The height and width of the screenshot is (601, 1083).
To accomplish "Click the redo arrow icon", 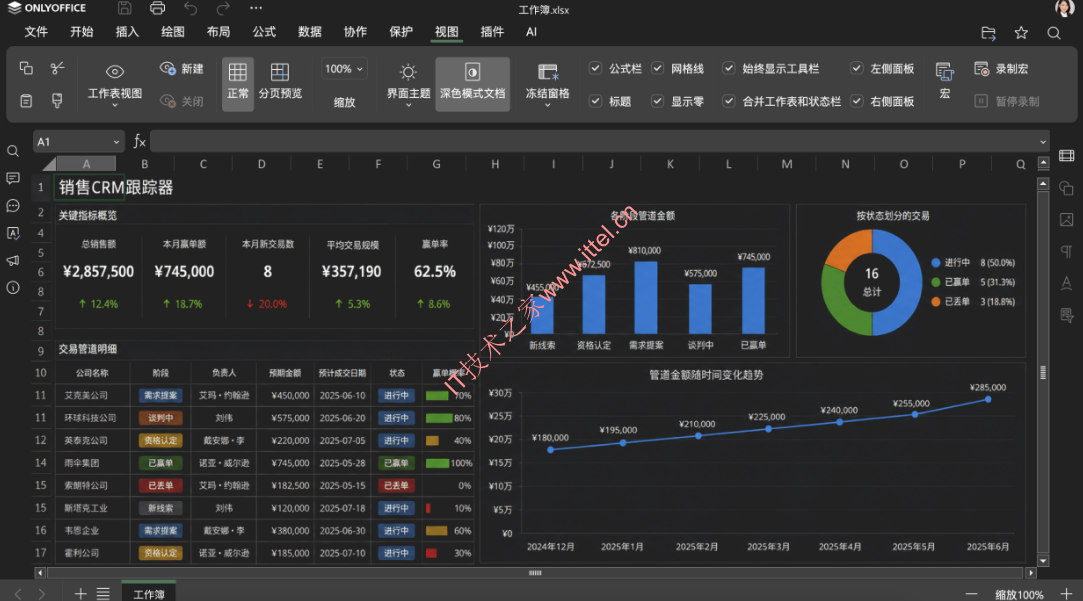I will [222, 8].
